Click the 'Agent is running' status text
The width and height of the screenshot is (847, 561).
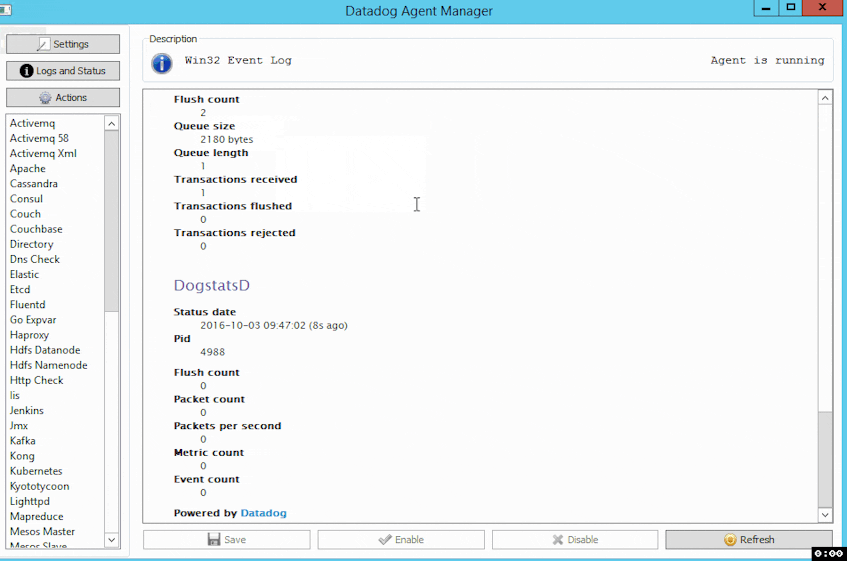point(768,60)
